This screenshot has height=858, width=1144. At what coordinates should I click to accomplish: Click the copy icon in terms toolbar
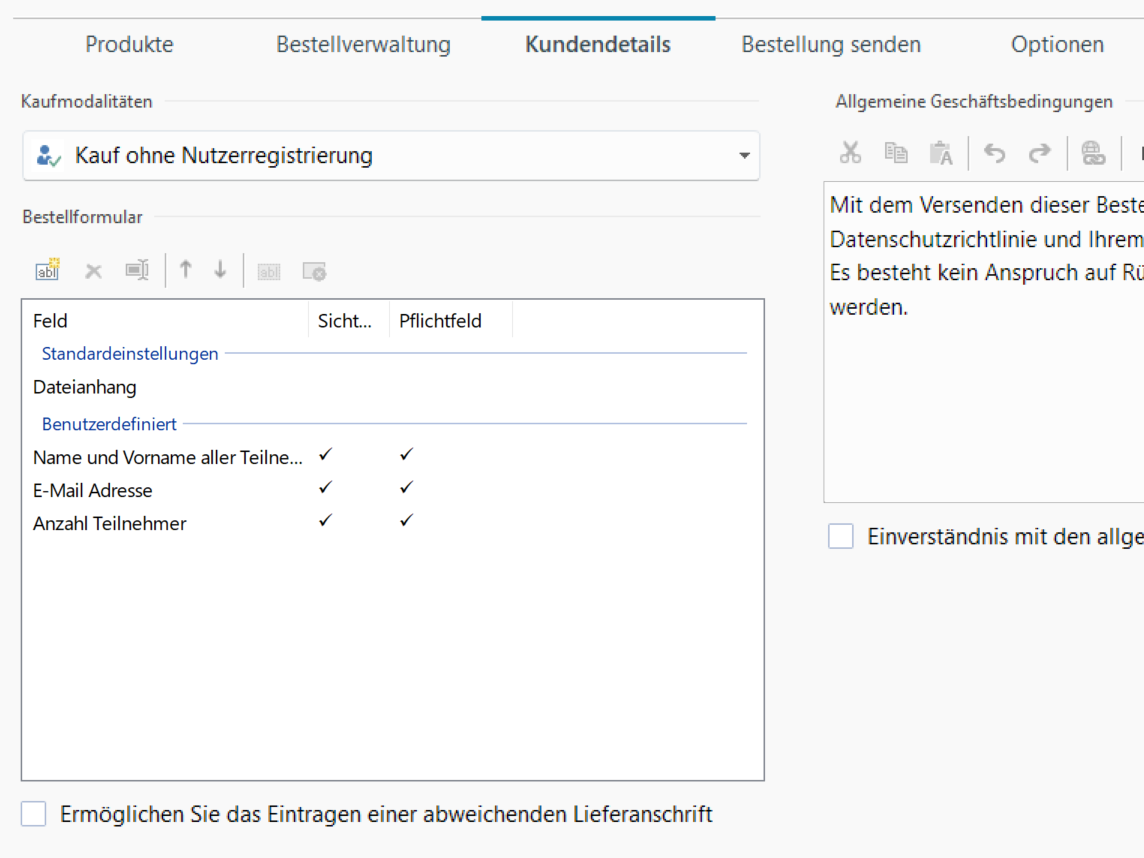click(x=895, y=153)
